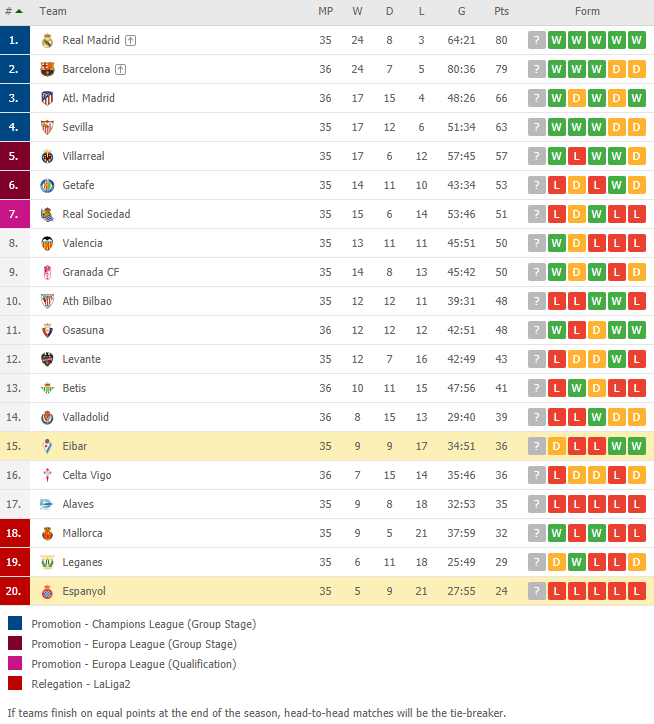This screenshot has width=654, height=724.
Task: Click the Villarreal yellow crest icon
Action: (47, 157)
